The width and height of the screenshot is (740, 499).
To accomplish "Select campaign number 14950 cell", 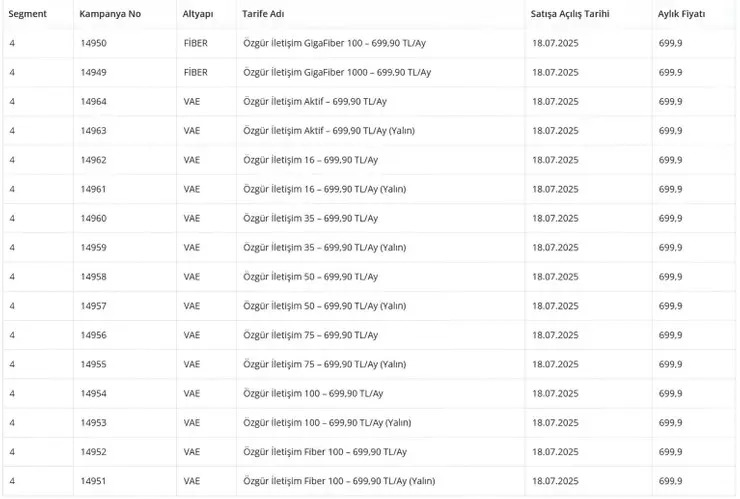I will [93, 44].
